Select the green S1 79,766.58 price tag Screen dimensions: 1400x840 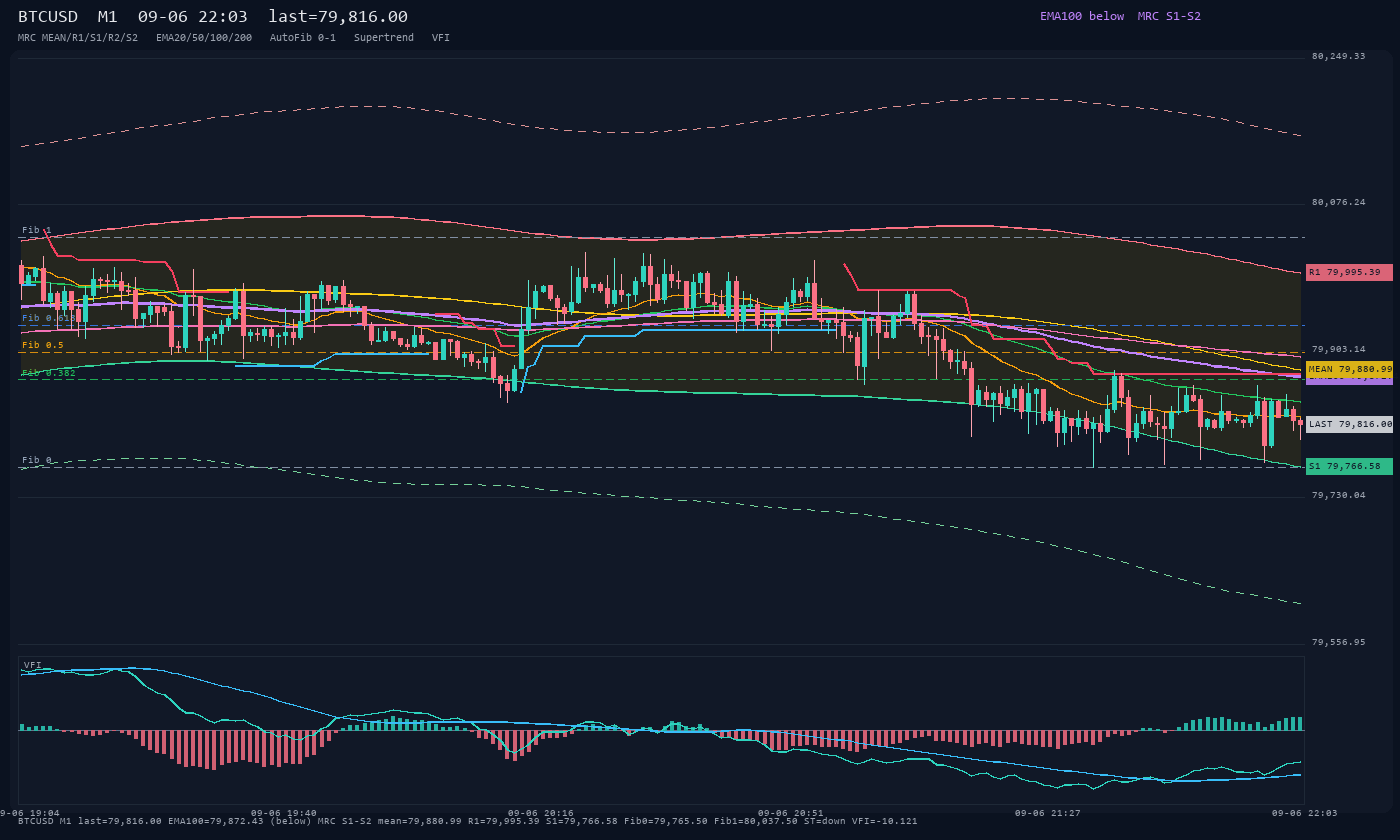click(x=1349, y=466)
